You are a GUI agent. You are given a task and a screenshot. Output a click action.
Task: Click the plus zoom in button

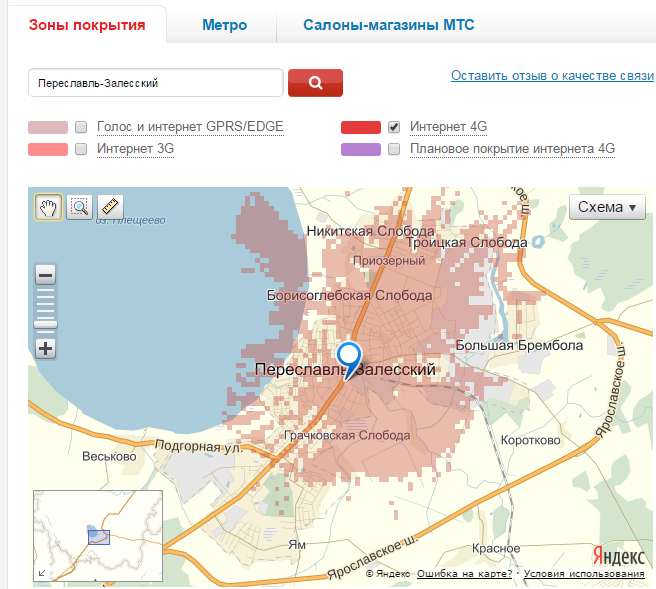(x=46, y=348)
